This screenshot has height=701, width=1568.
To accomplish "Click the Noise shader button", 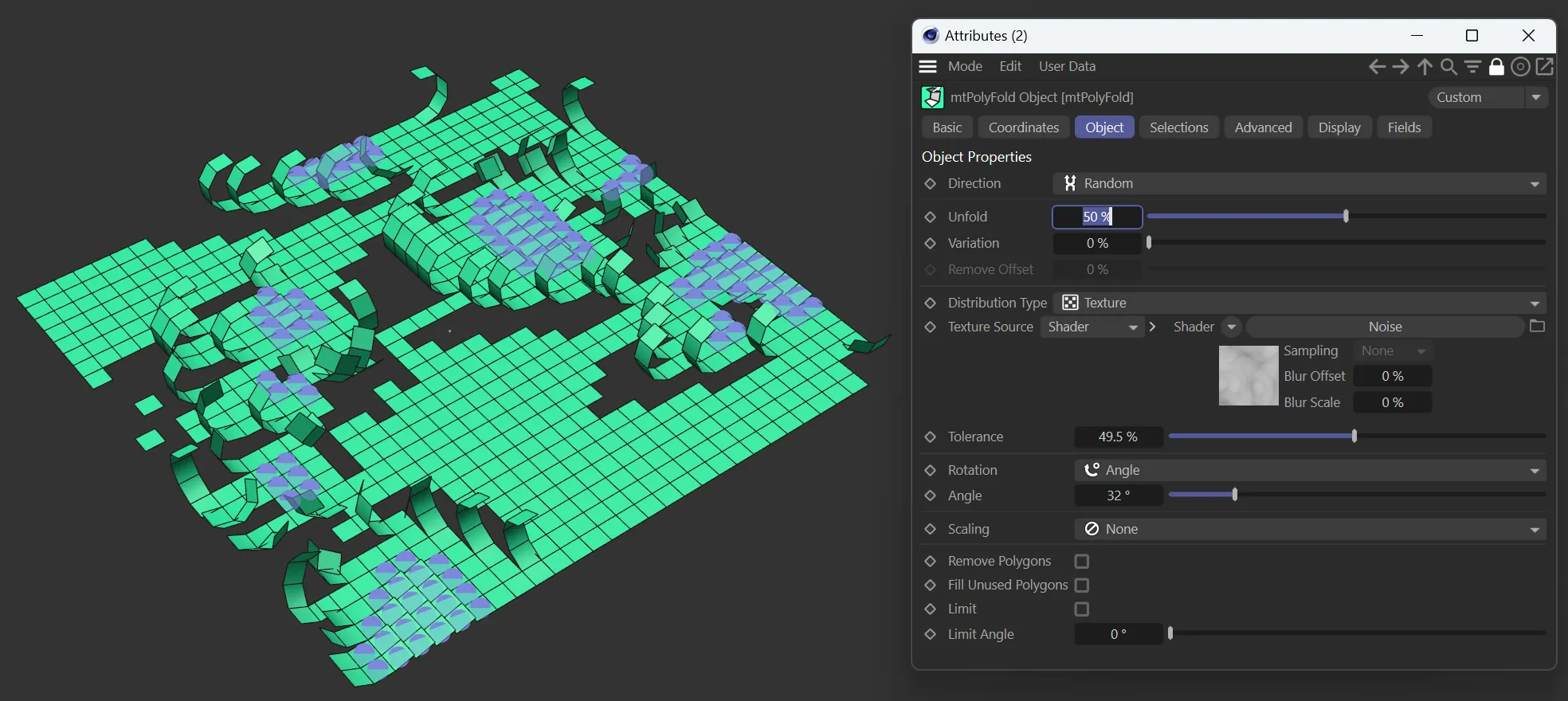I will [1385, 327].
